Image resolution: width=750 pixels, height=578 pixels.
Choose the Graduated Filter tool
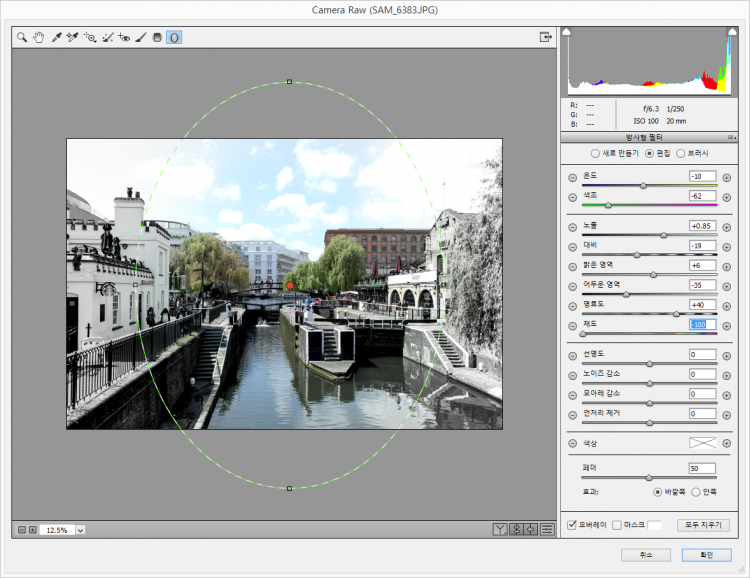coord(157,37)
